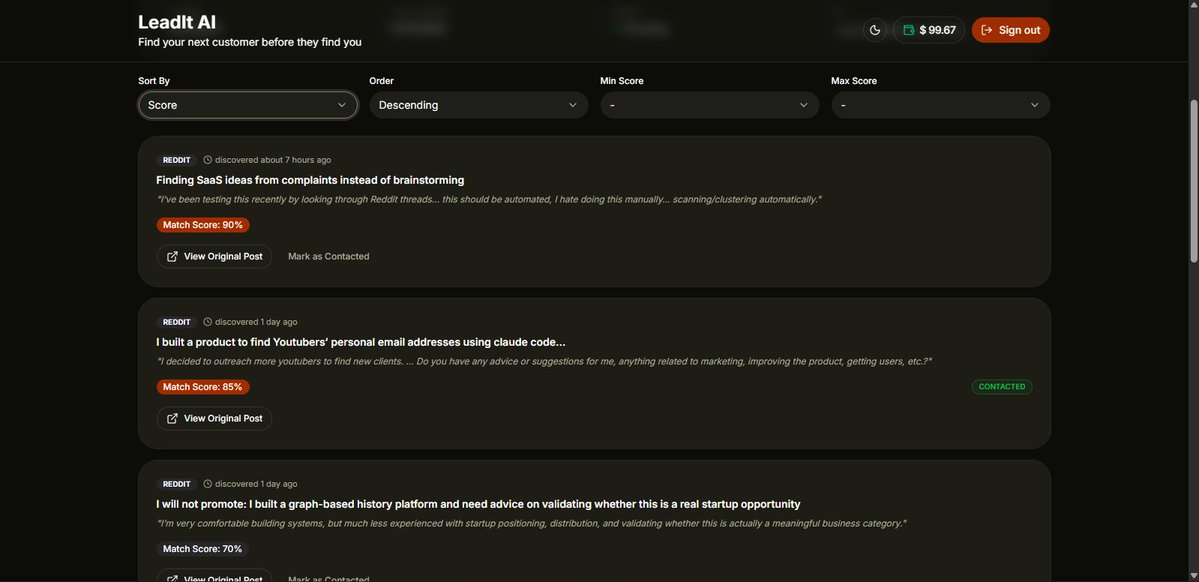Click the Match Score: 85% badge

203,387
